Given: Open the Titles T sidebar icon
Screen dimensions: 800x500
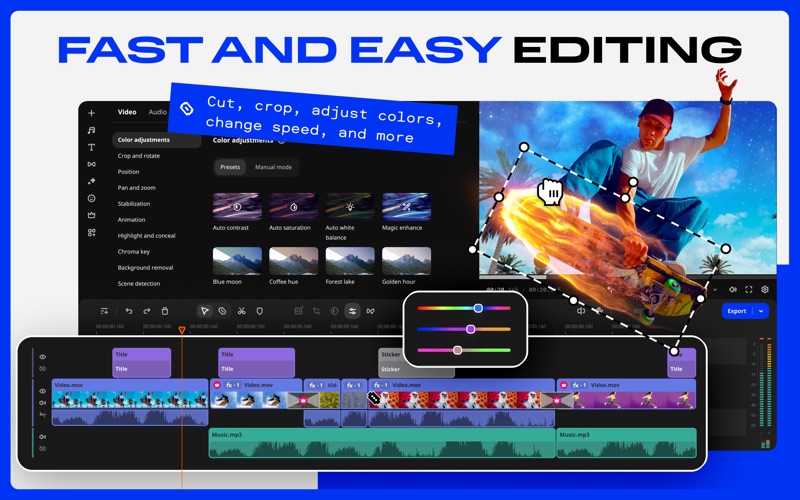Looking at the screenshot, I should coord(91,147).
